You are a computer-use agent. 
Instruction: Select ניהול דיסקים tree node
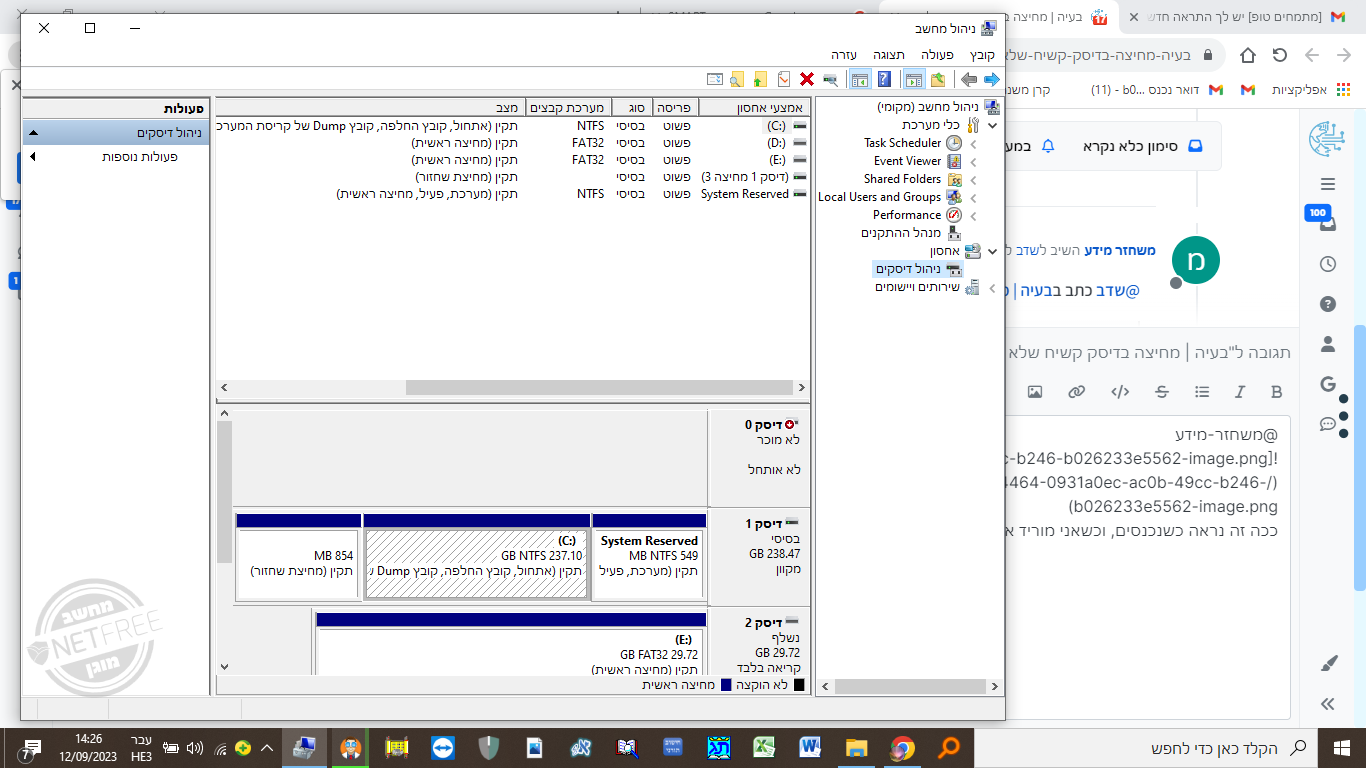tap(909, 269)
